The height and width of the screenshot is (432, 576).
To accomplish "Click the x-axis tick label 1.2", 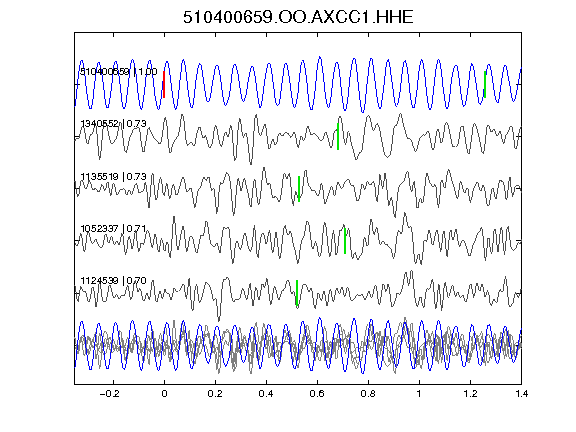I will tap(470, 394).
